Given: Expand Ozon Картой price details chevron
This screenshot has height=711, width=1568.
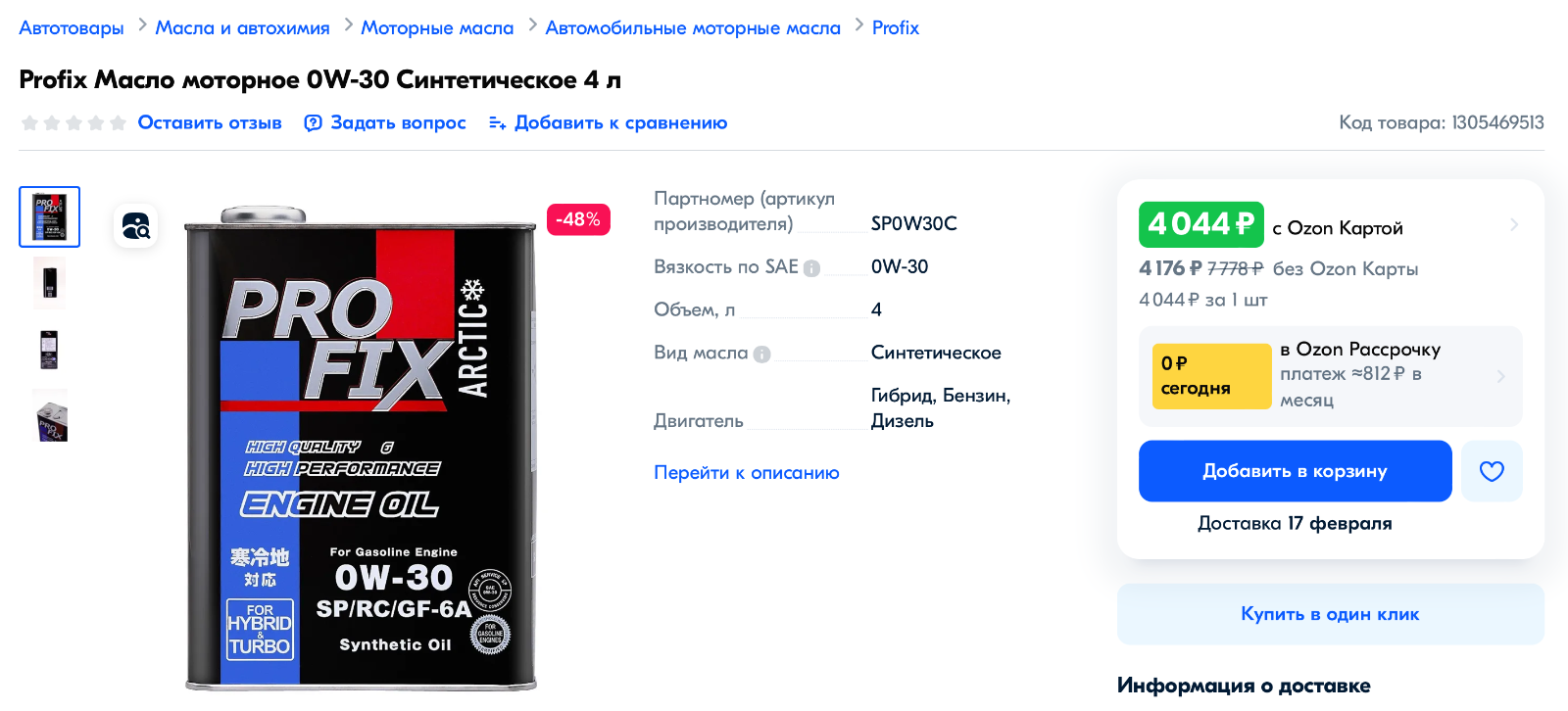Looking at the screenshot, I should [x=1514, y=225].
